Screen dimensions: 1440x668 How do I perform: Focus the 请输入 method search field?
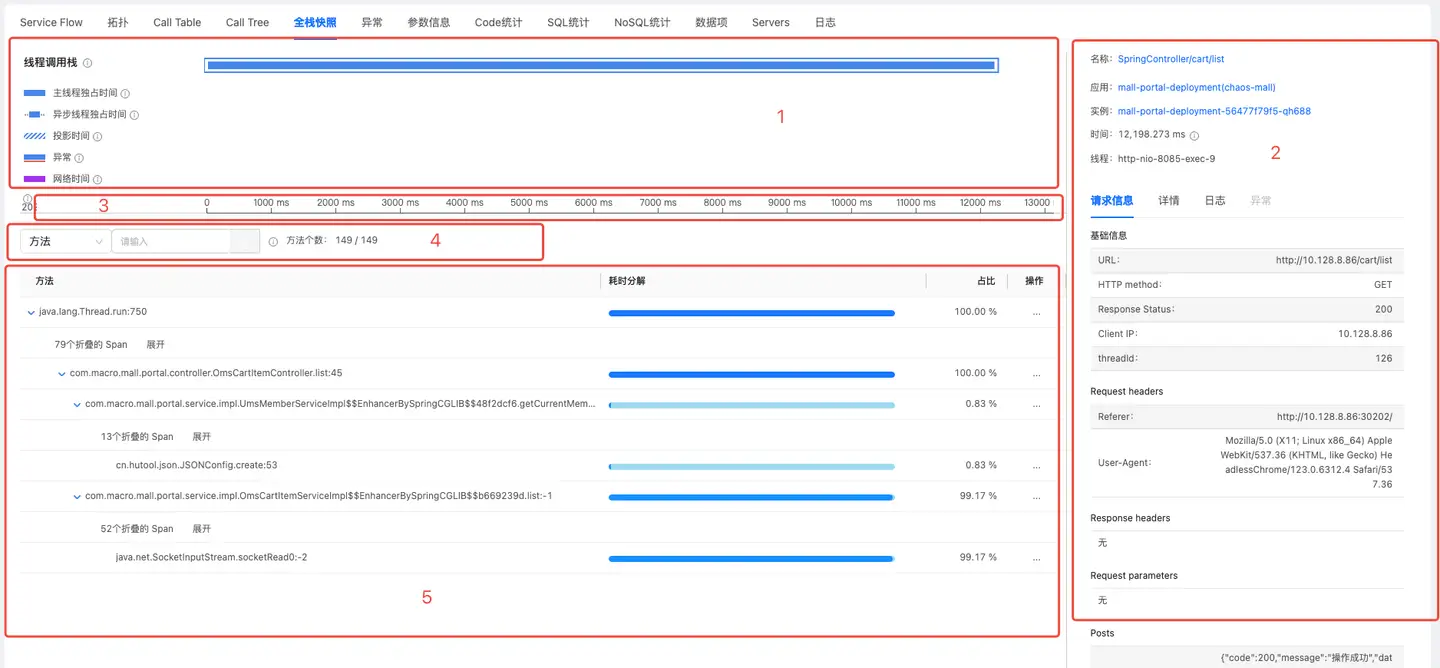(170, 241)
